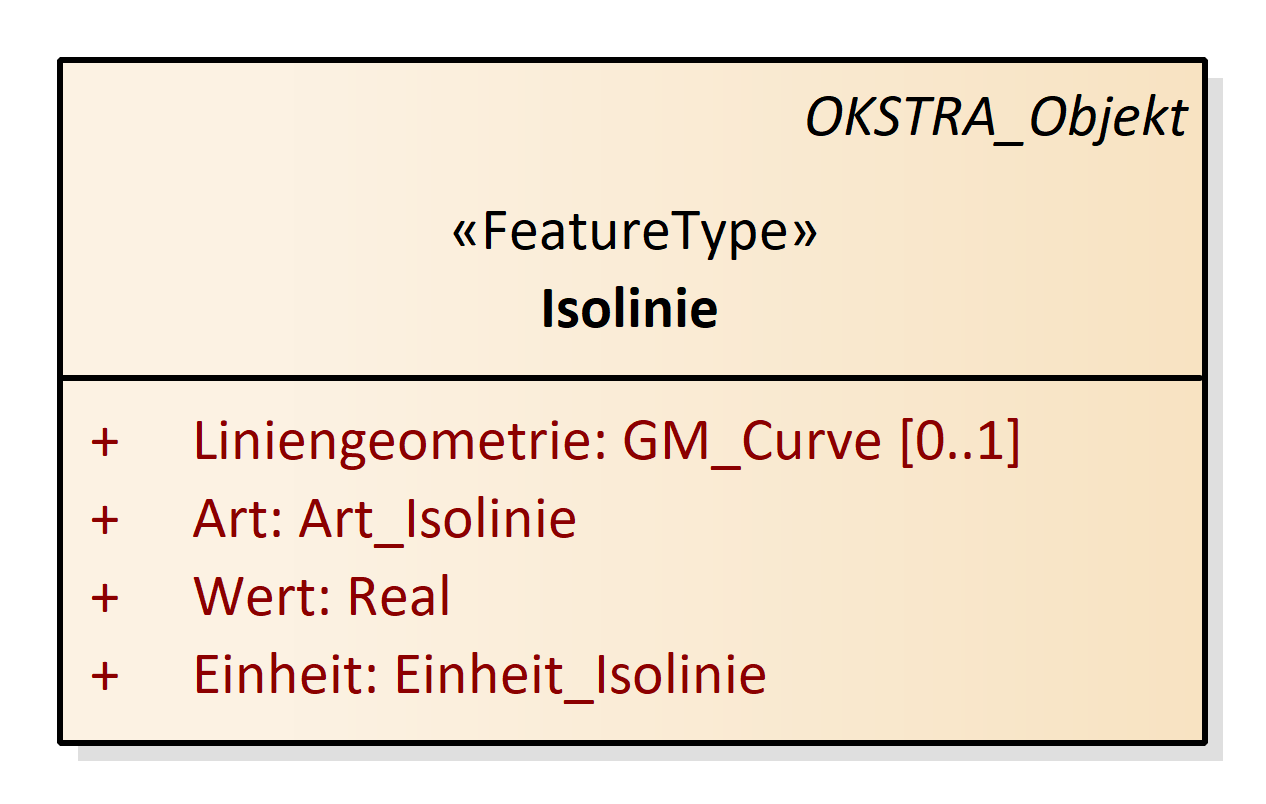Click the plus visibility icon before Wert
The height and width of the screenshot is (804, 1266).
105,598
